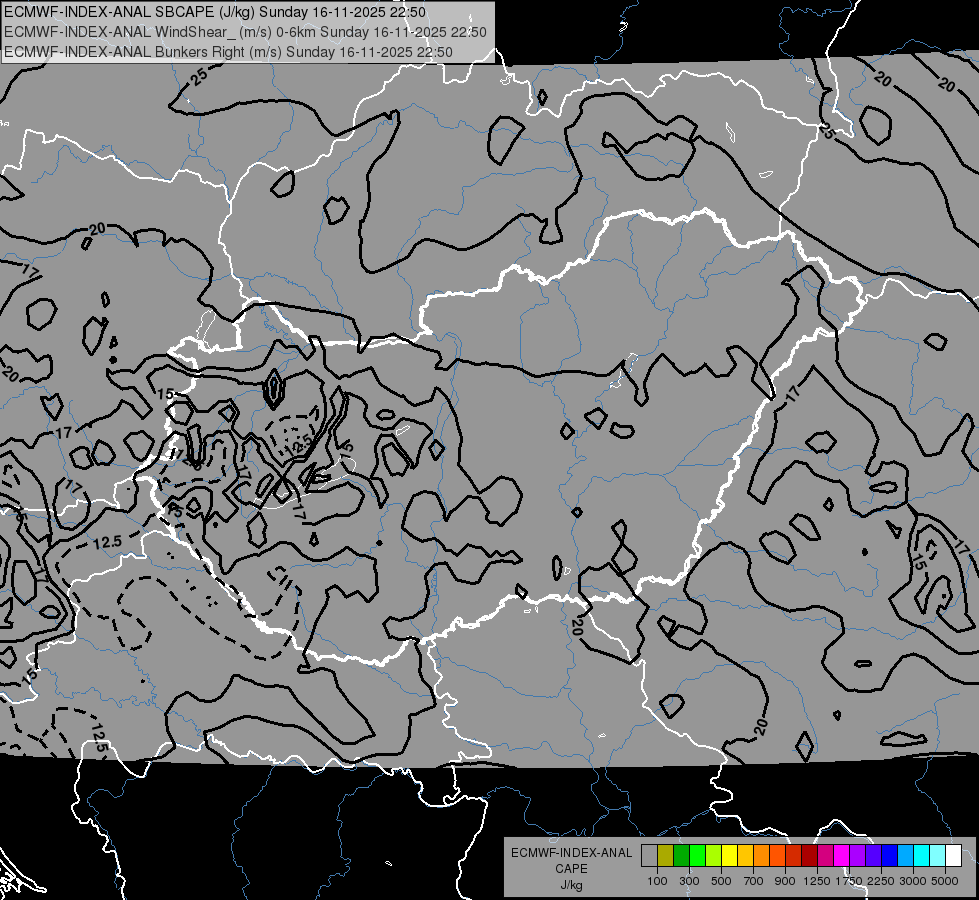Click the sky blue legend swatch

click(905, 855)
